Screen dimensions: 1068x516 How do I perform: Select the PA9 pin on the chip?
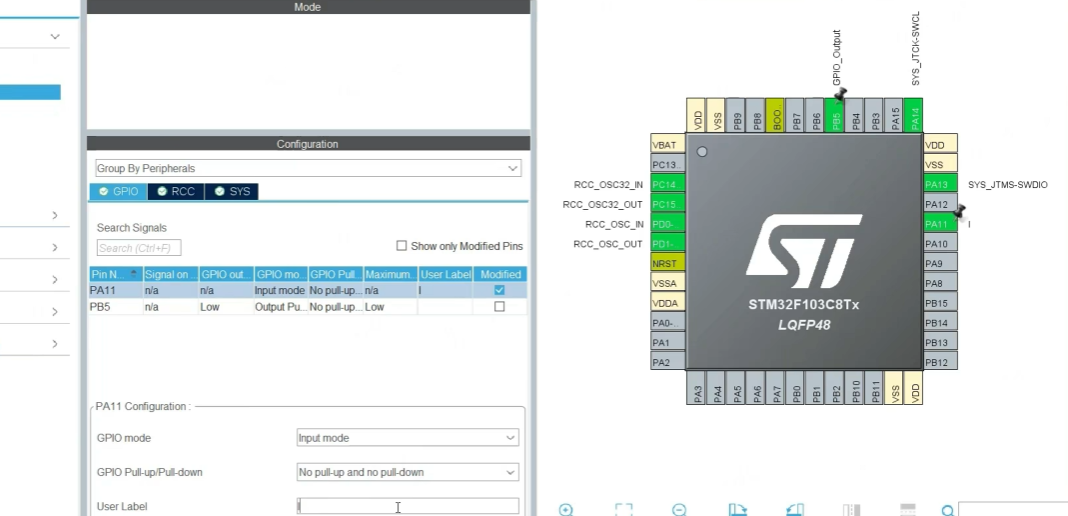941,263
